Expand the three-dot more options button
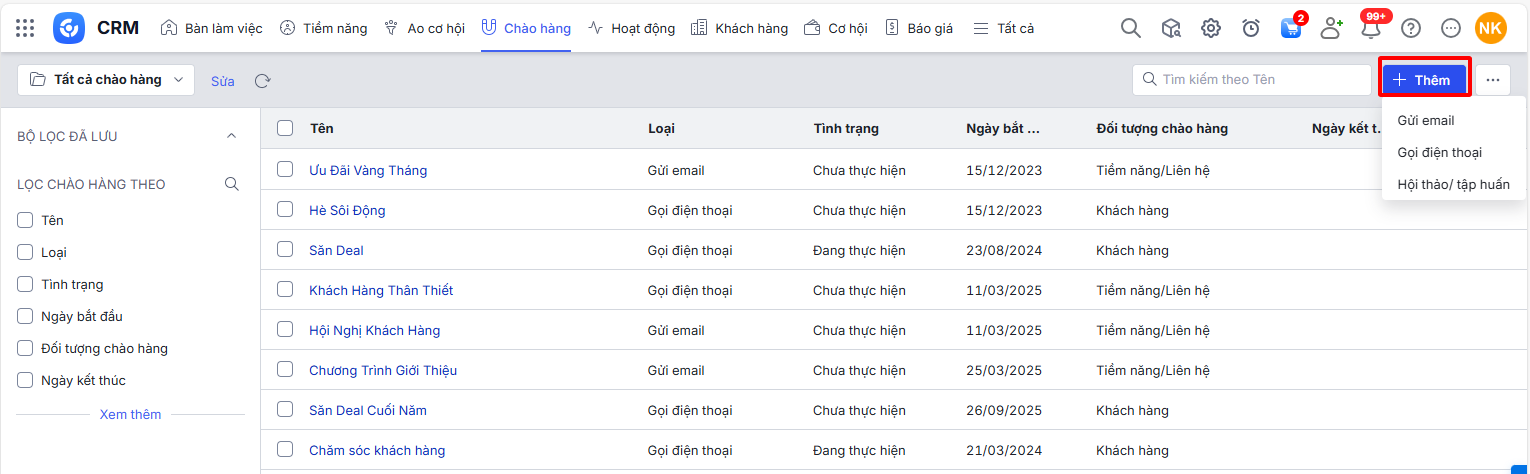This screenshot has width=1530, height=474. click(1493, 80)
